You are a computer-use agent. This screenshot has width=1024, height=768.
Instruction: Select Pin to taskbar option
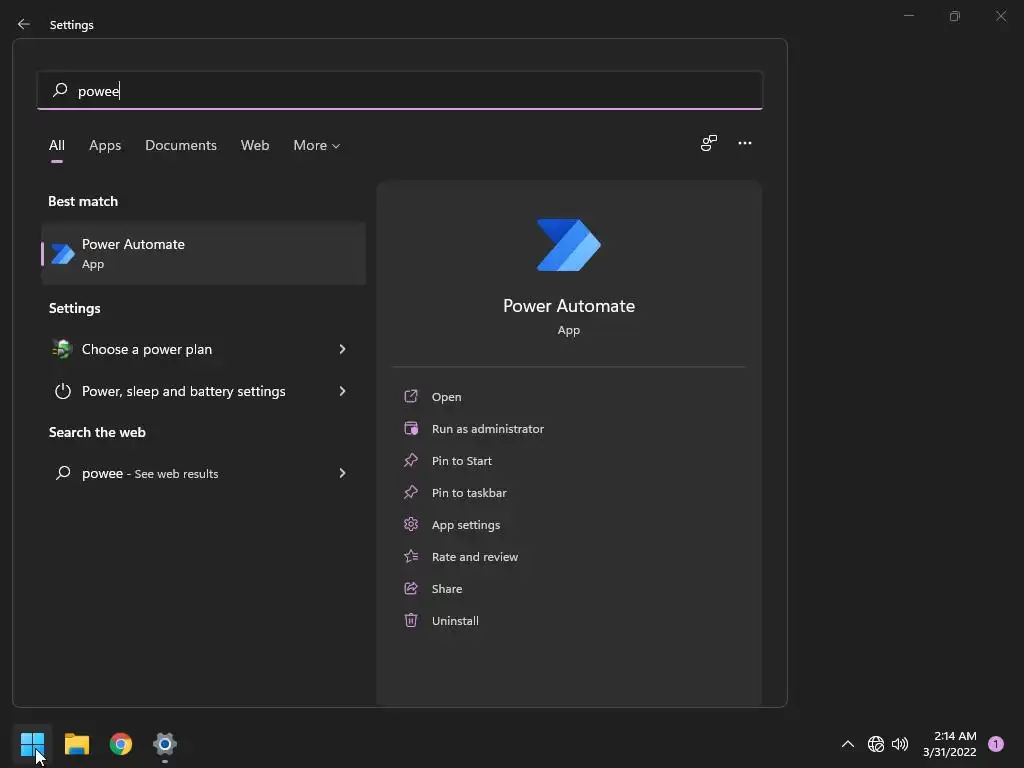[469, 492]
